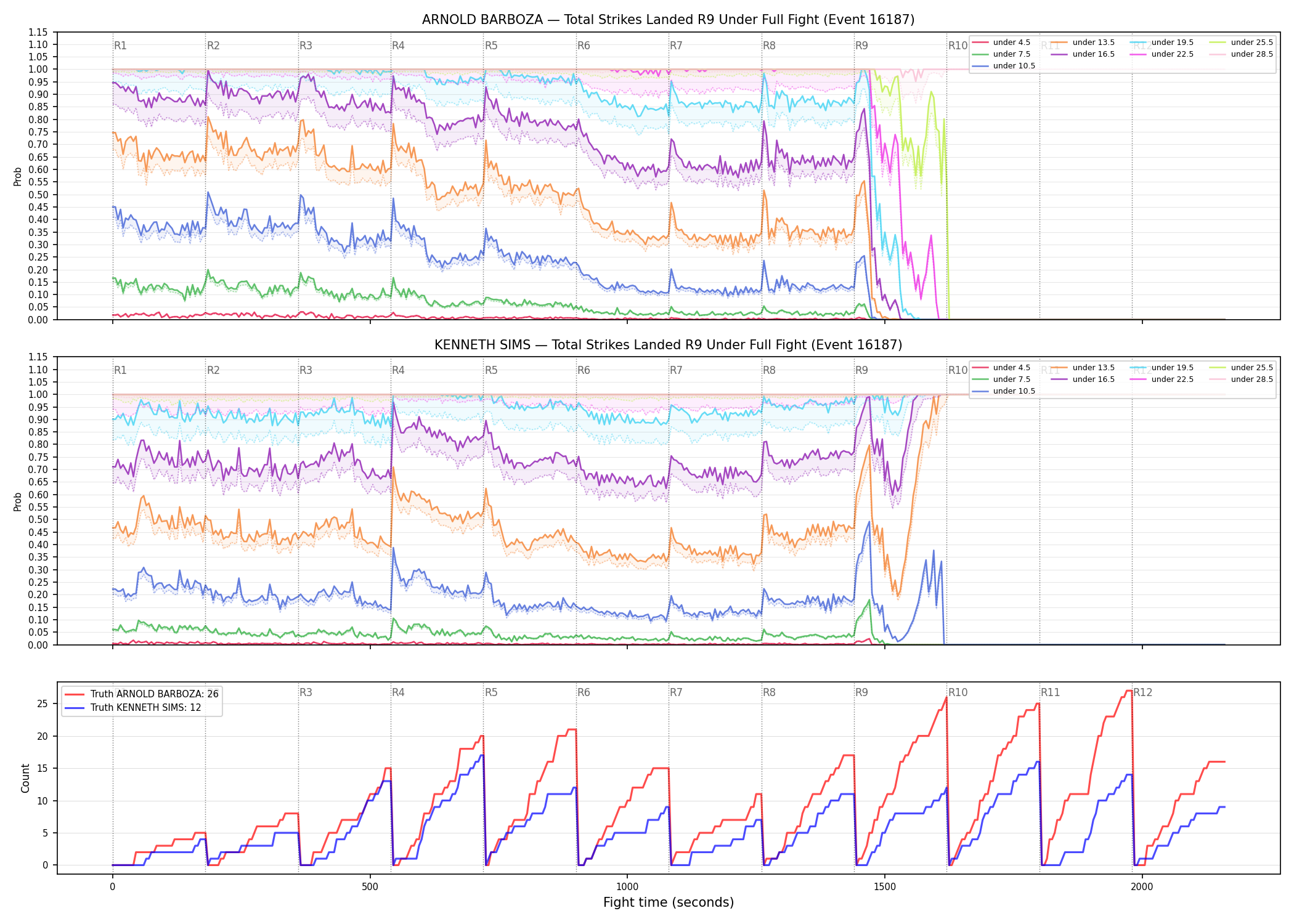Viewport: 1294px width, 924px height.
Task: Click the 'Prob' y-axis label in top chart
Action: 17,176
